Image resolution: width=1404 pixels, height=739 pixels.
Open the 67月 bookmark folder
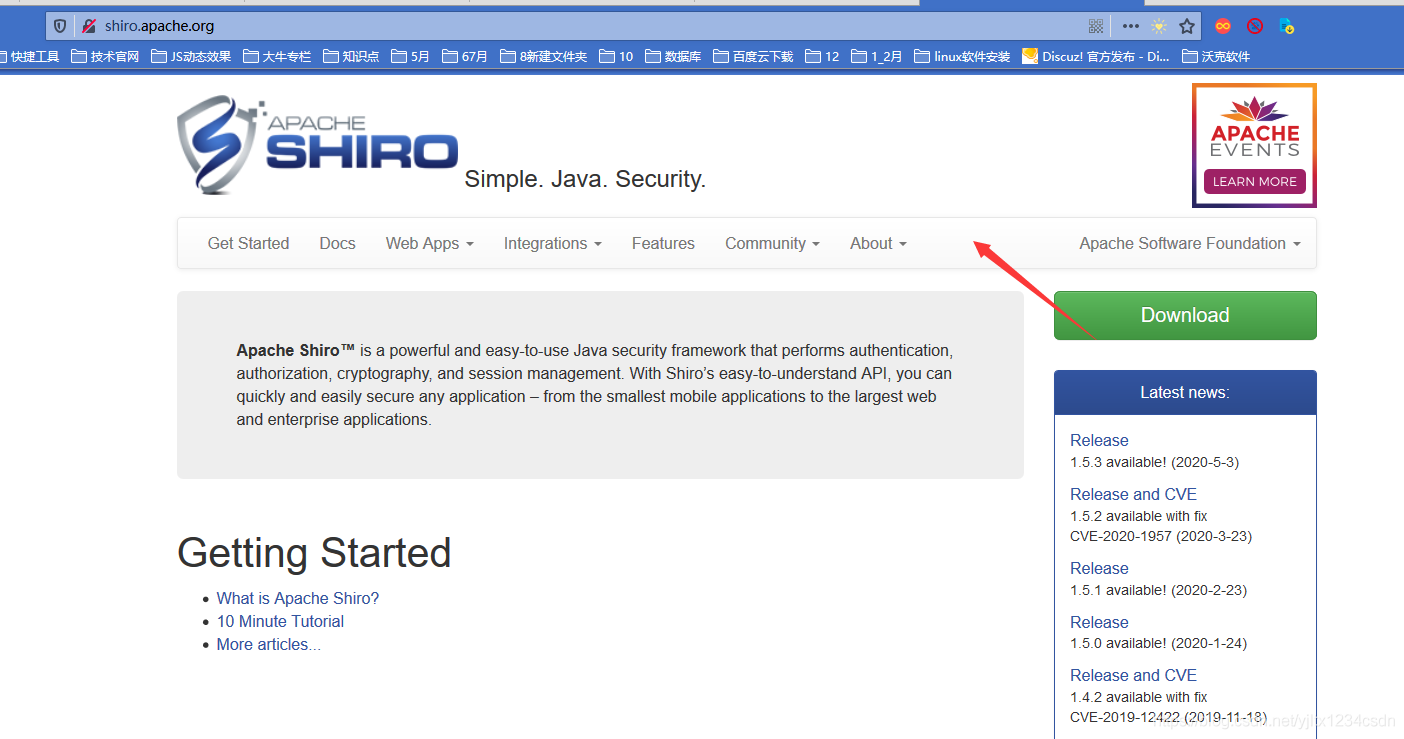pyautogui.click(x=465, y=57)
